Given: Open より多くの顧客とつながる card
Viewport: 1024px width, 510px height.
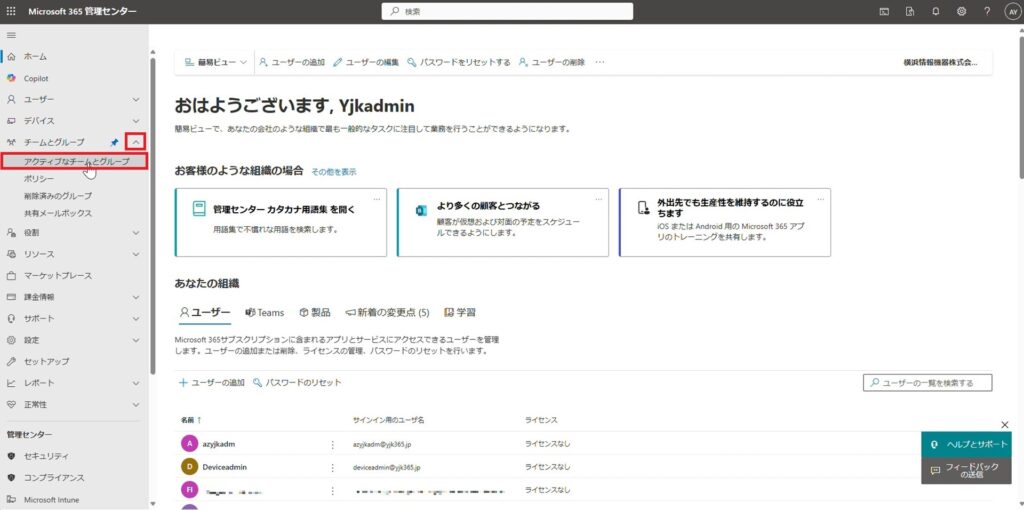Looking at the screenshot, I should click(x=503, y=222).
